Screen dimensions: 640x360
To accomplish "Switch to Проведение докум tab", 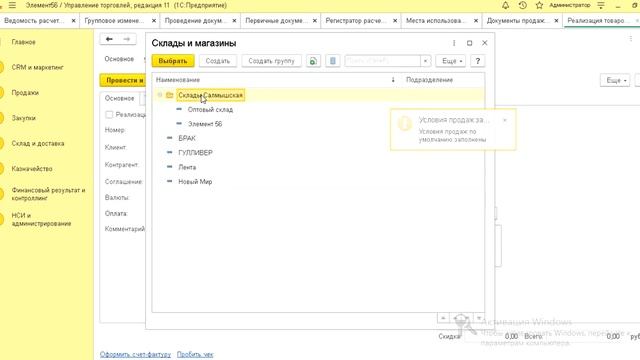I will [x=196, y=20].
